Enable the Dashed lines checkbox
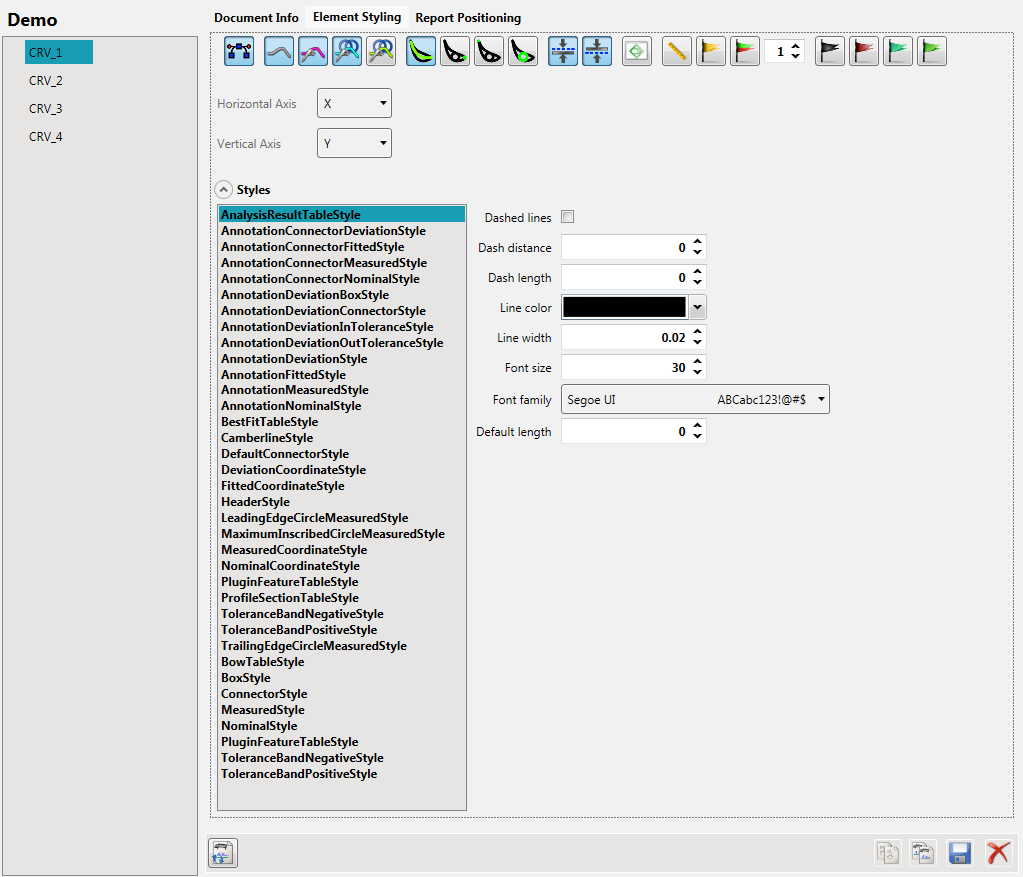Screen dimensions: 1023x877 [x=568, y=217]
